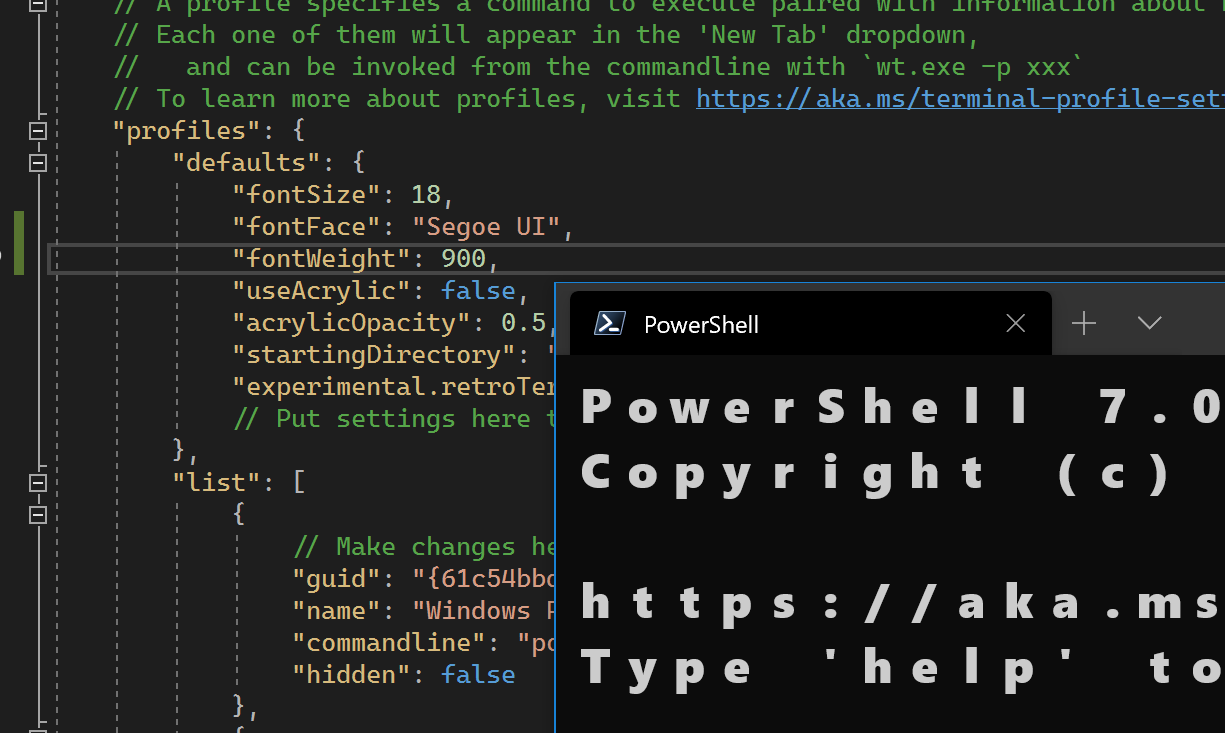Screen dimensions: 1225x733
Task: Open the aka.ms/terminal-profile-settings link in the comment
Action: pos(960,98)
